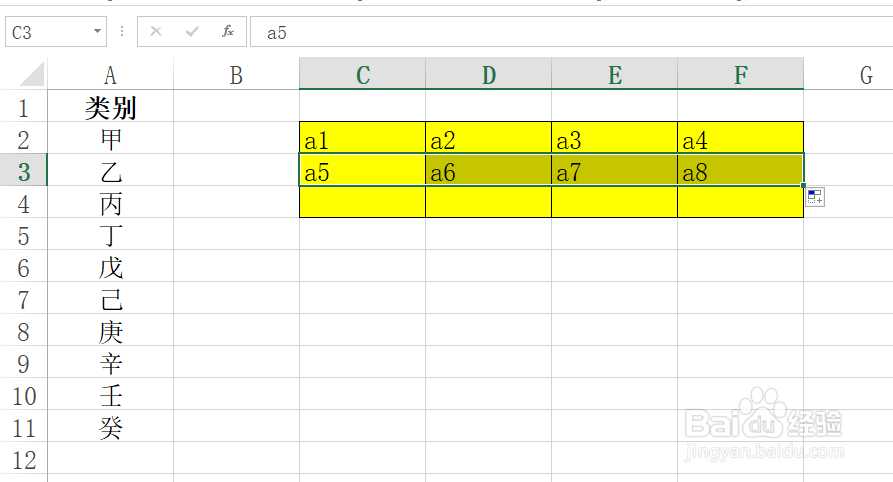Screen dimensions: 893x482
Task: Select column B header
Action: [x=236, y=75]
